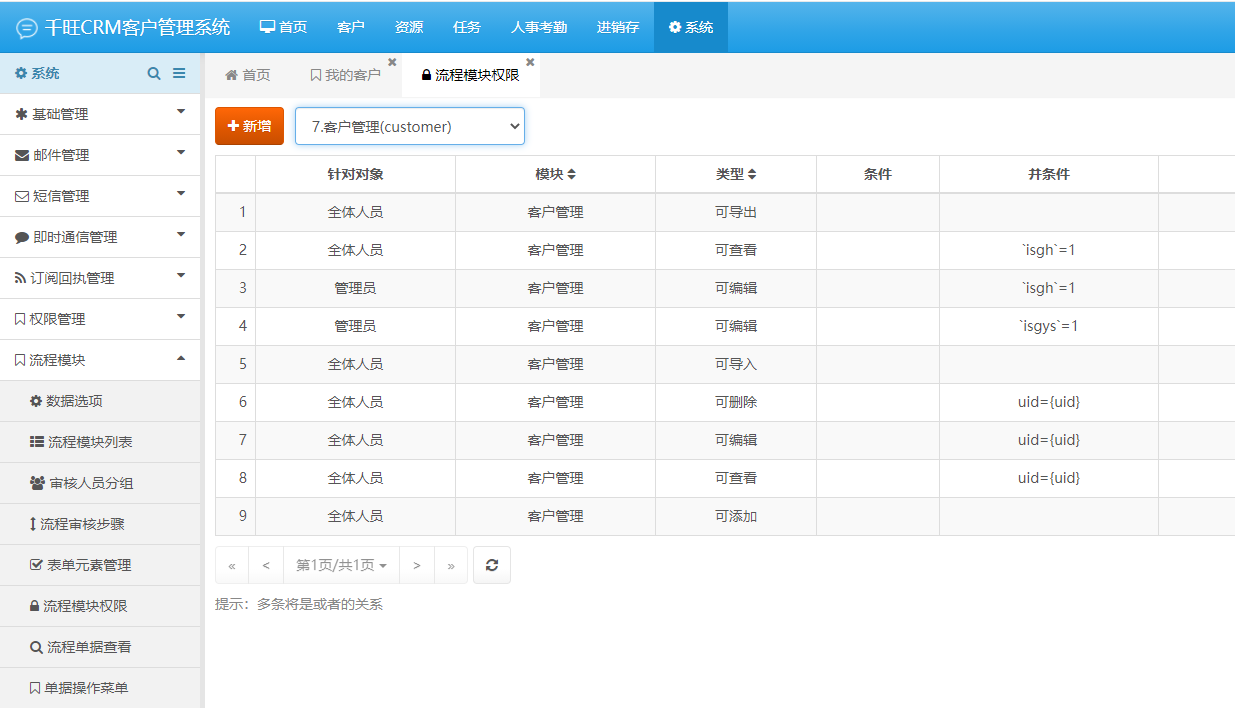Open 流程模块权限 in the sidebar
Viewport: 1235px width, 708px height.
[x=100, y=606]
